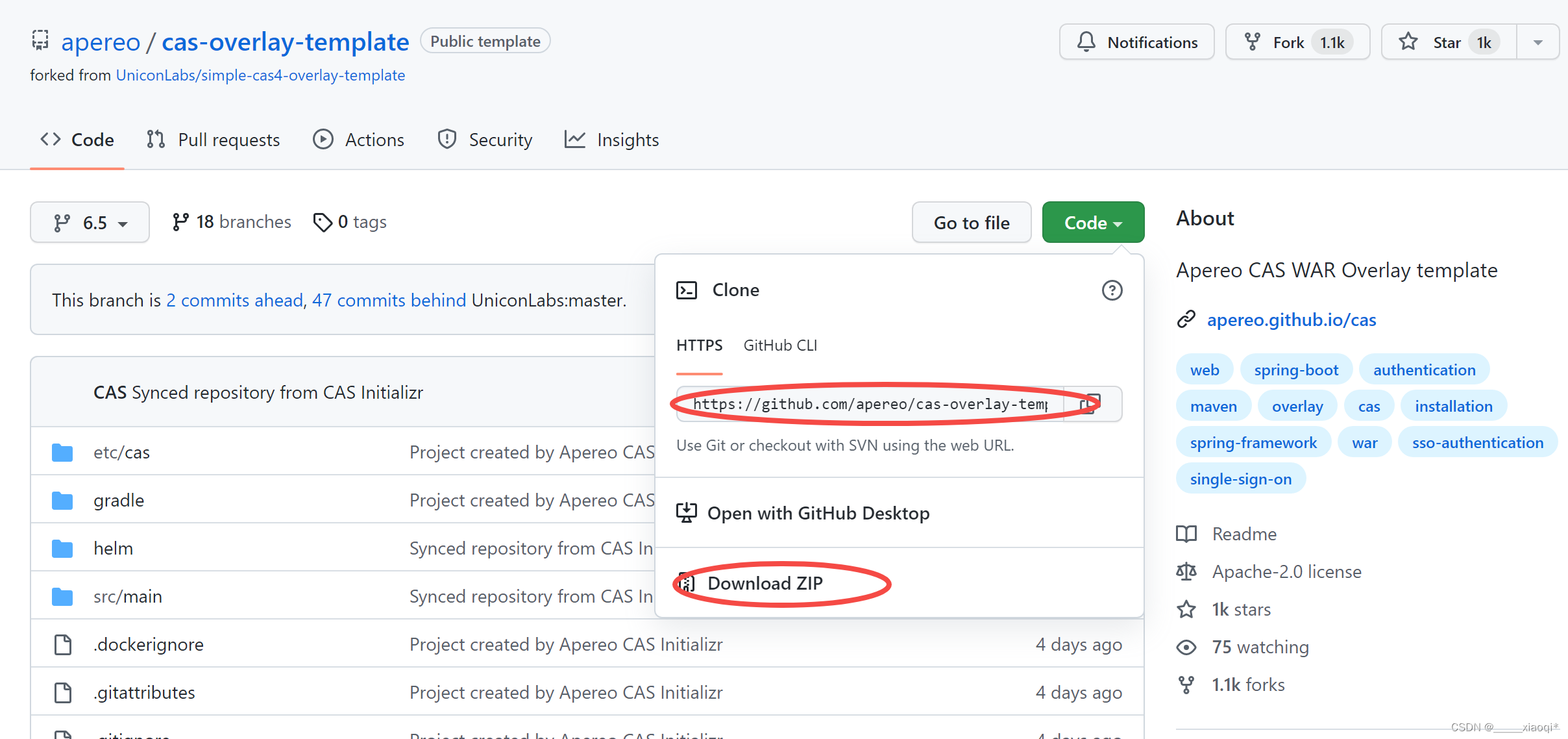Click the copy URL icon for HTTPS clone
Screen dimensions: 1568x739
click(x=1093, y=404)
